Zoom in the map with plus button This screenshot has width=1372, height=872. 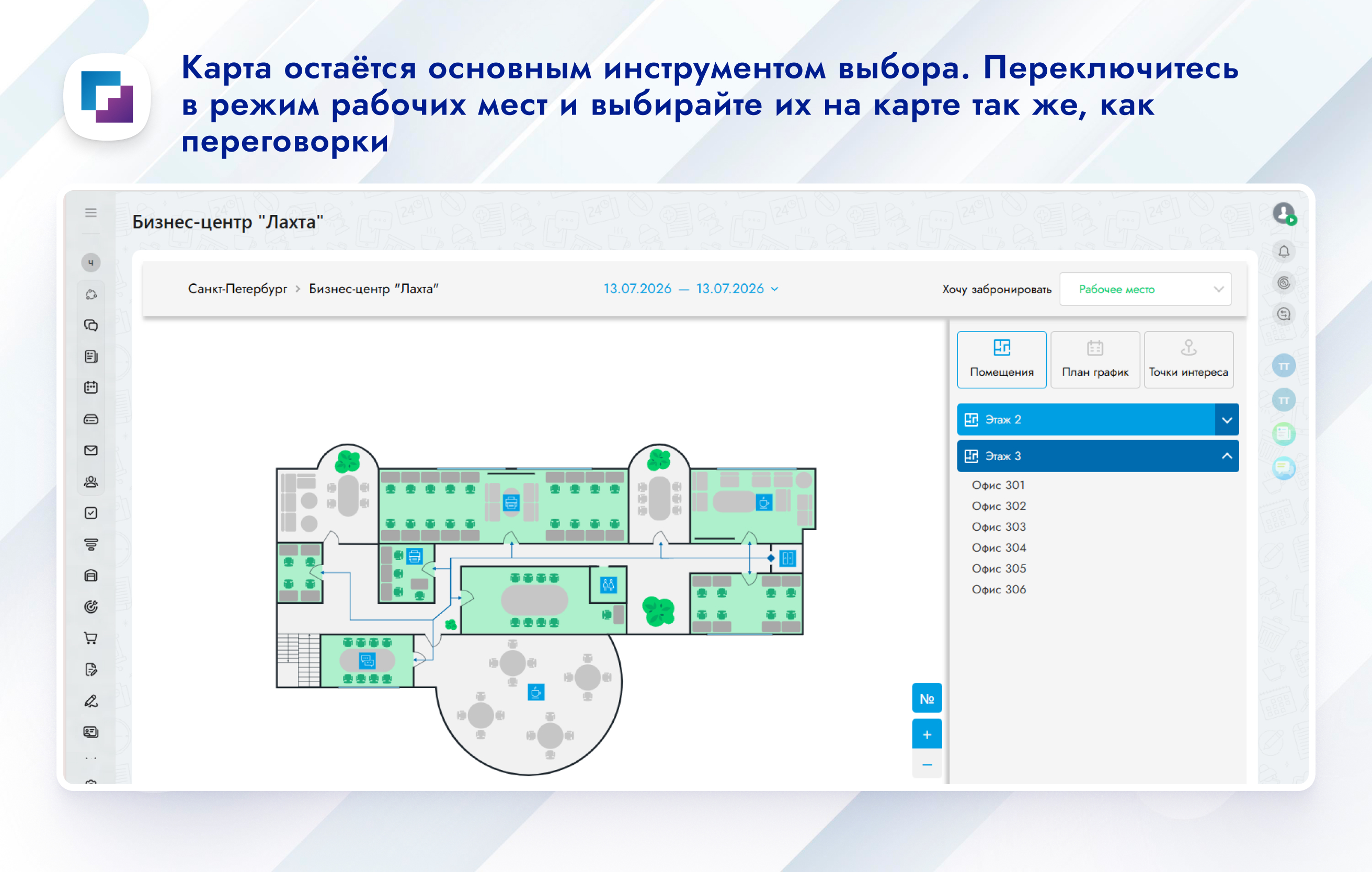point(927,734)
